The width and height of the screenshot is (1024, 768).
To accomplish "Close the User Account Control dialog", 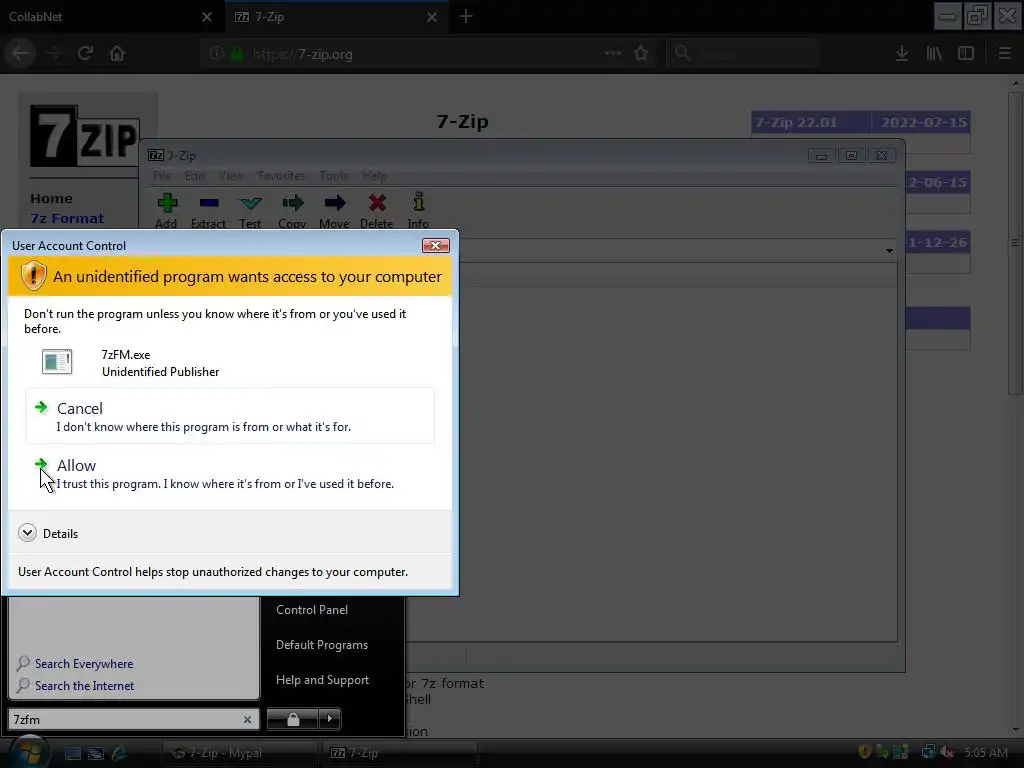I will 436,245.
